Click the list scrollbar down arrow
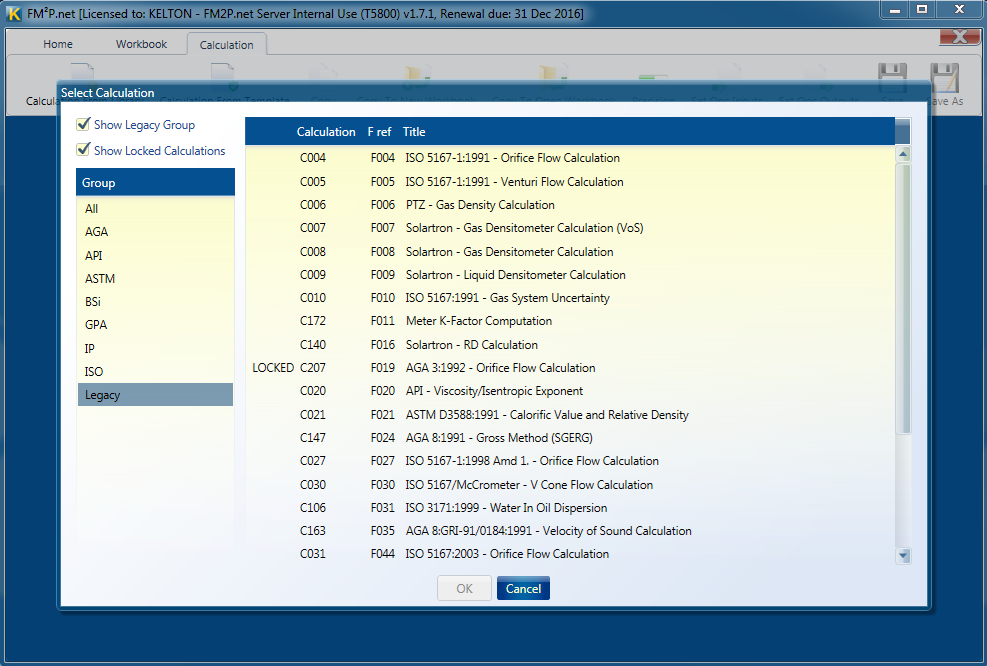The height and width of the screenshot is (666, 987). pyautogui.click(x=903, y=555)
